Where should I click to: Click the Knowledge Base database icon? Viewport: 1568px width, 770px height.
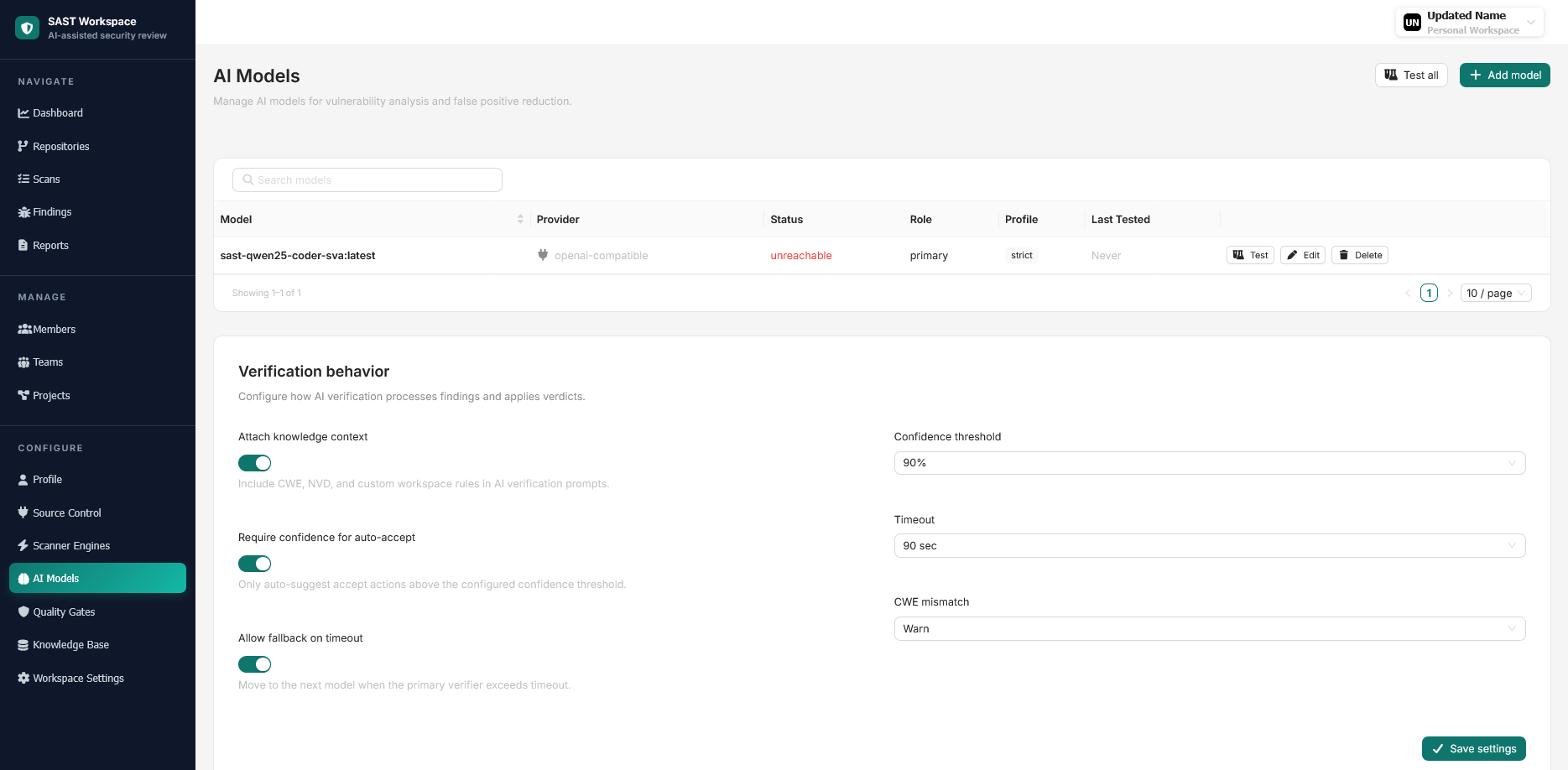pos(23,645)
